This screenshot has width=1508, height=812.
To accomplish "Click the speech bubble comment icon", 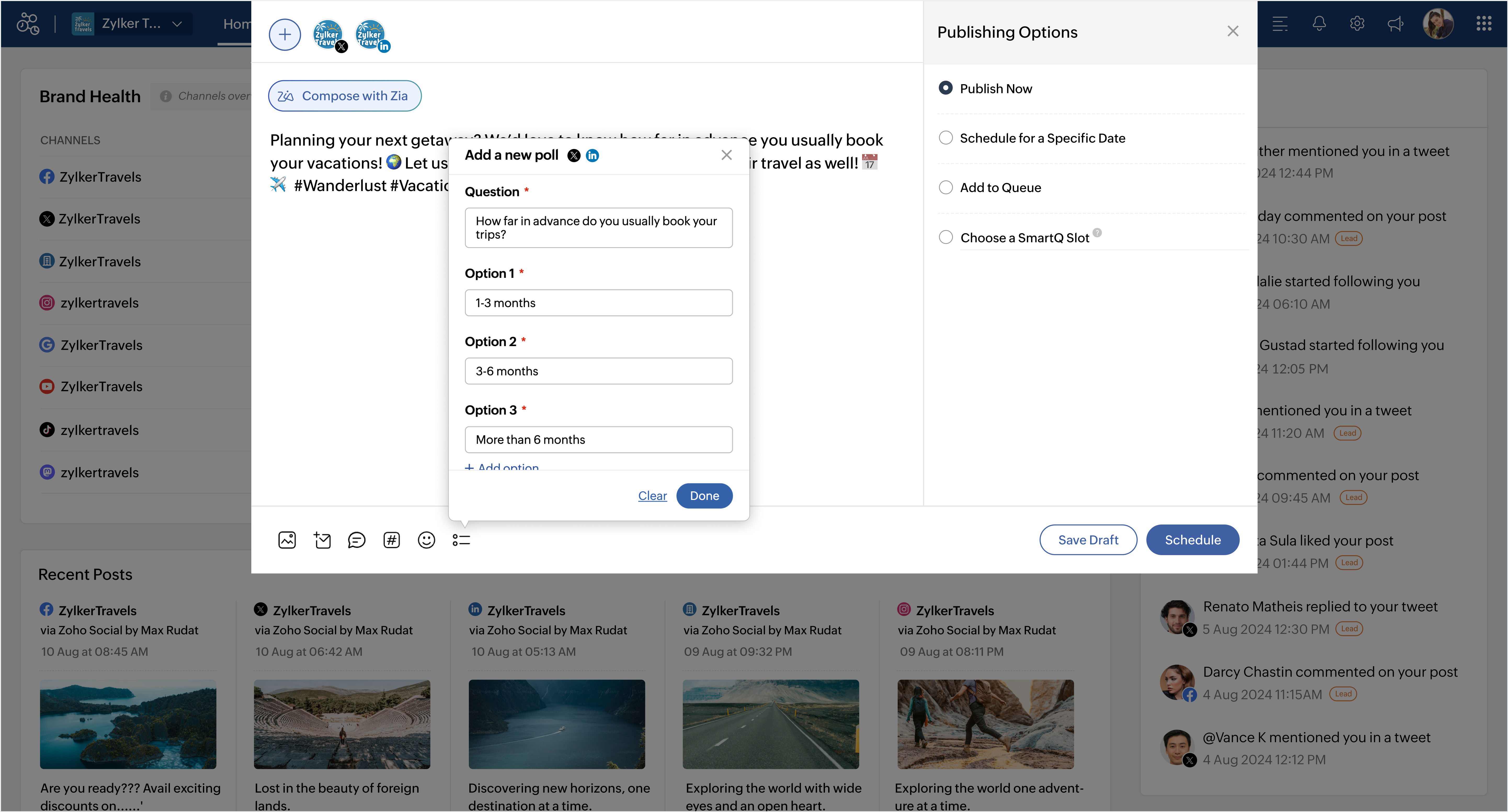I will coord(356,540).
